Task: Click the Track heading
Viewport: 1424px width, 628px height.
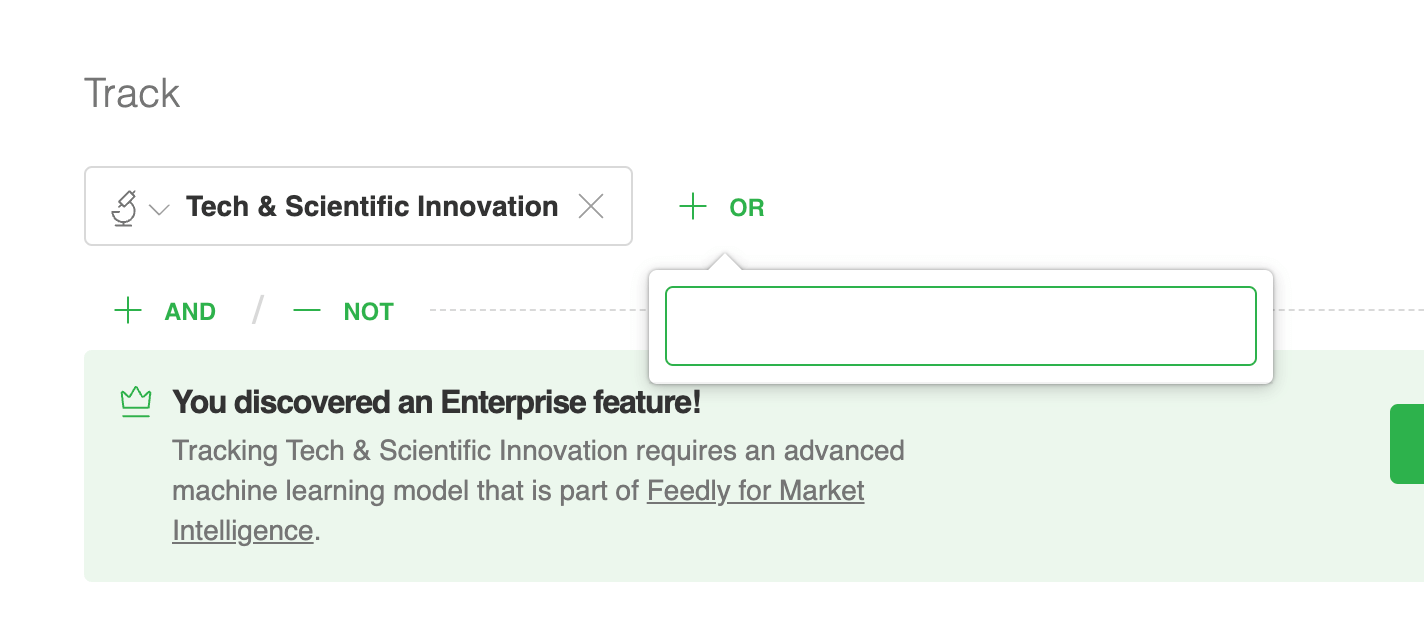Action: pos(132,94)
